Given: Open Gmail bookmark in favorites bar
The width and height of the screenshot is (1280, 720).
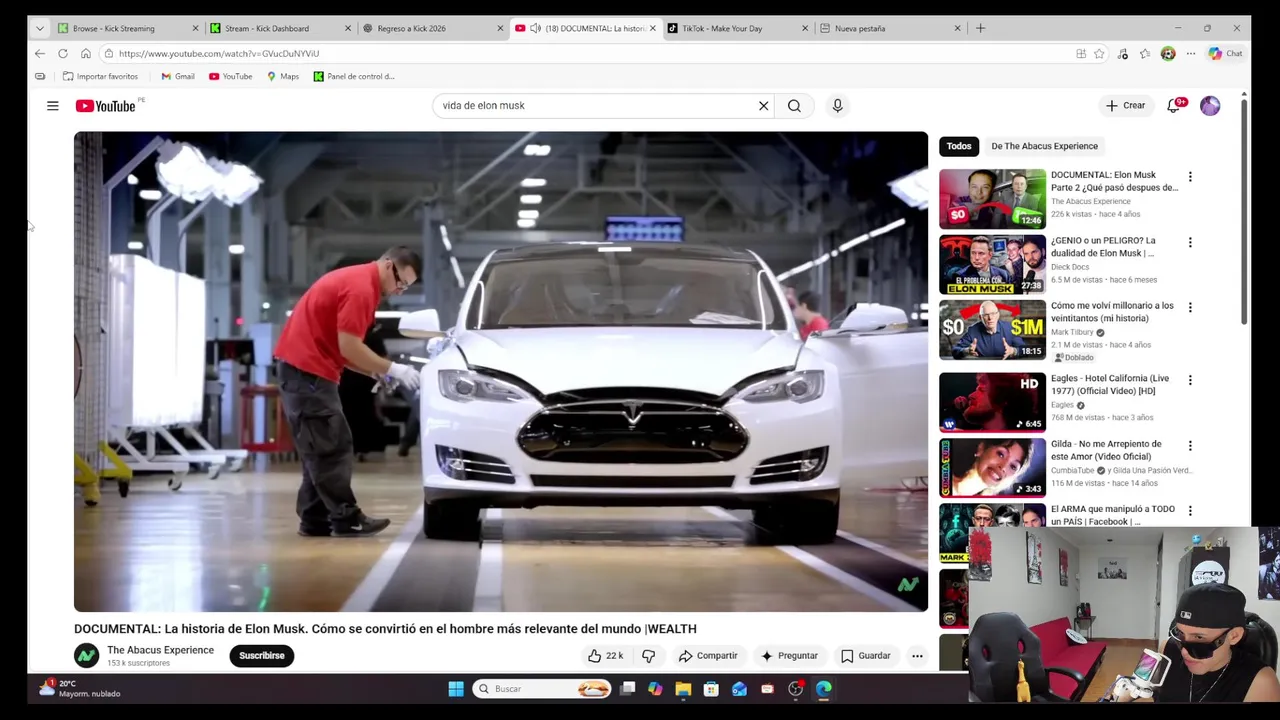Looking at the screenshot, I should click(177, 76).
